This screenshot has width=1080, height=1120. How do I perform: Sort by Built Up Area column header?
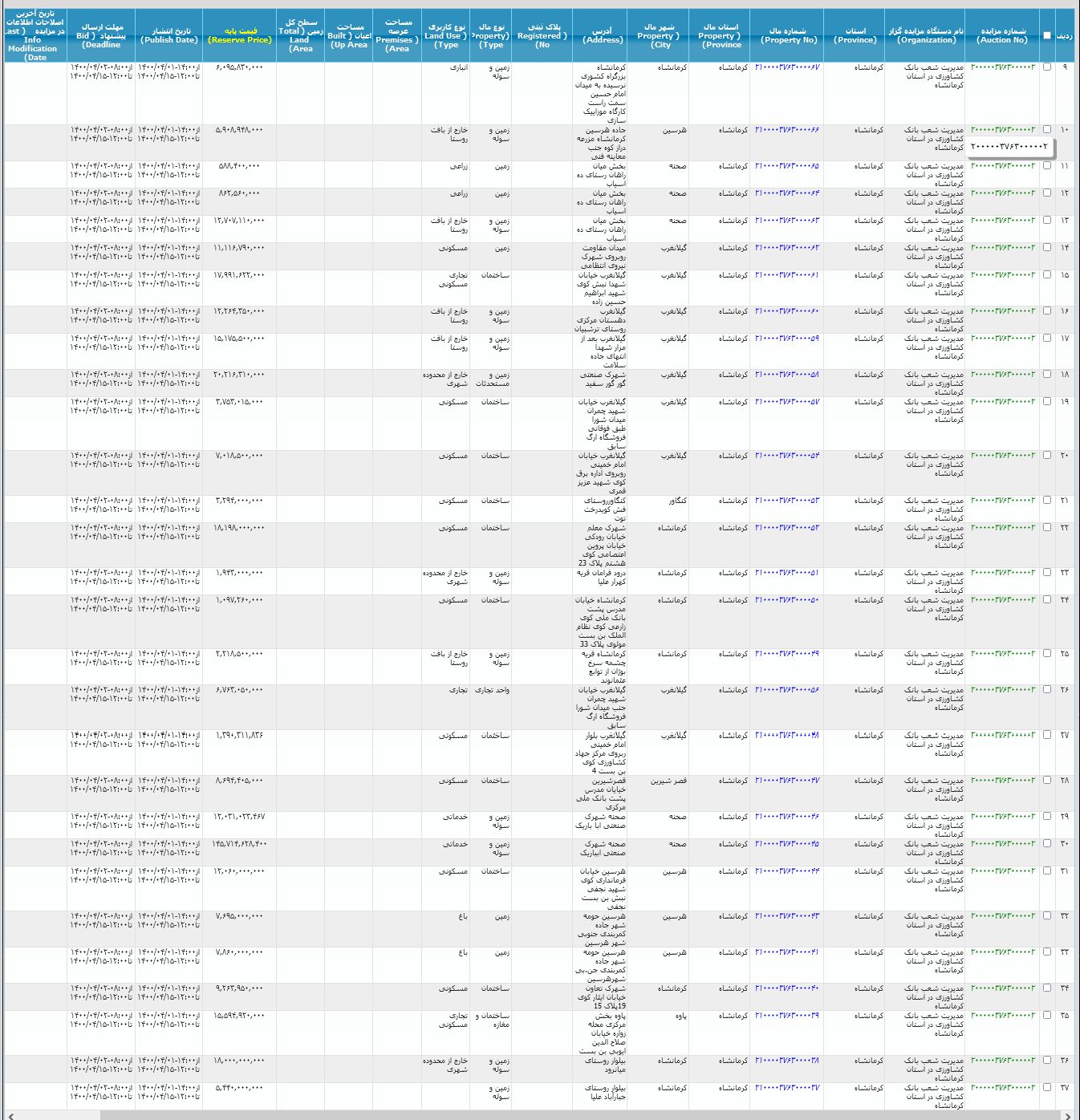pos(349,35)
